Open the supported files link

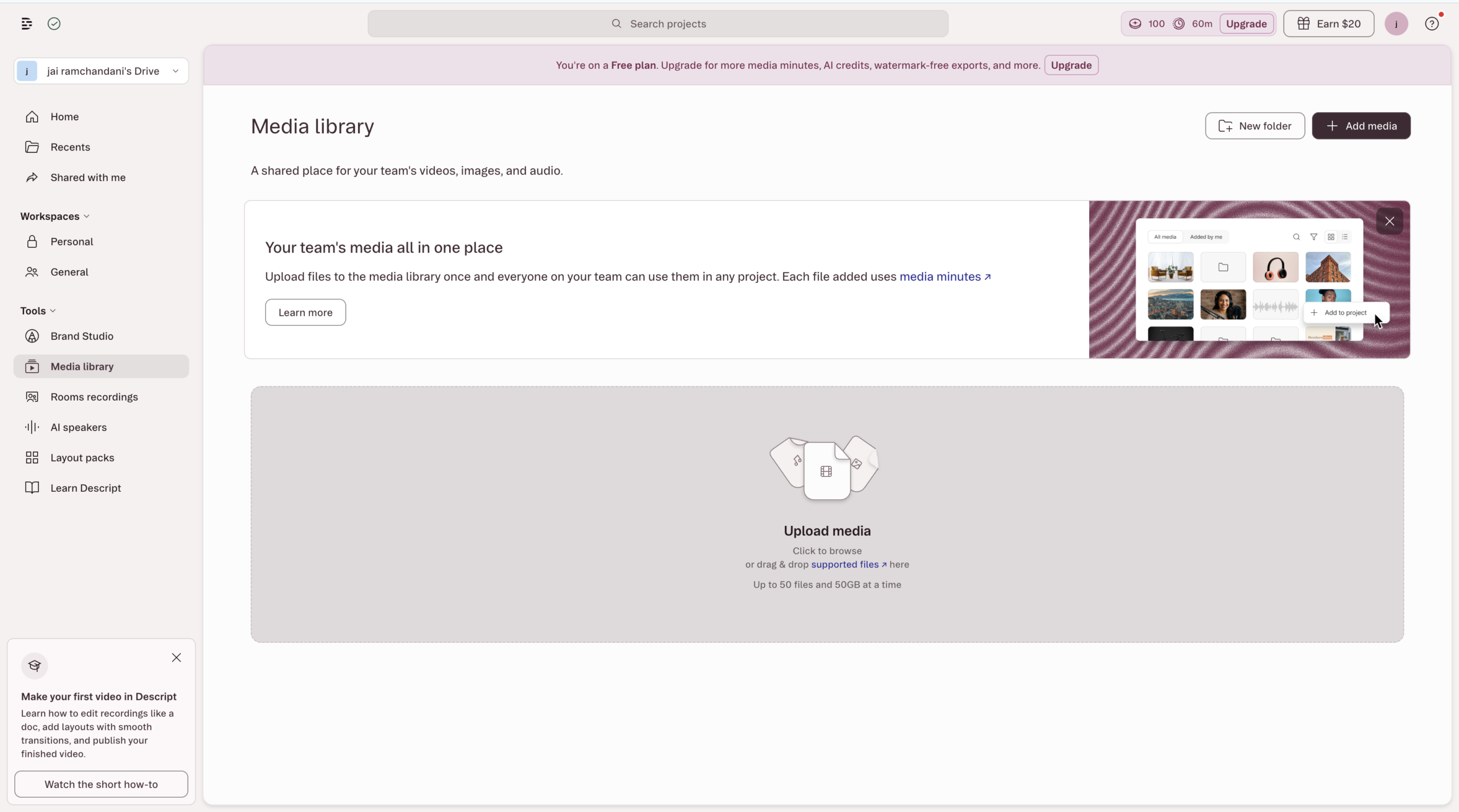click(849, 565)
